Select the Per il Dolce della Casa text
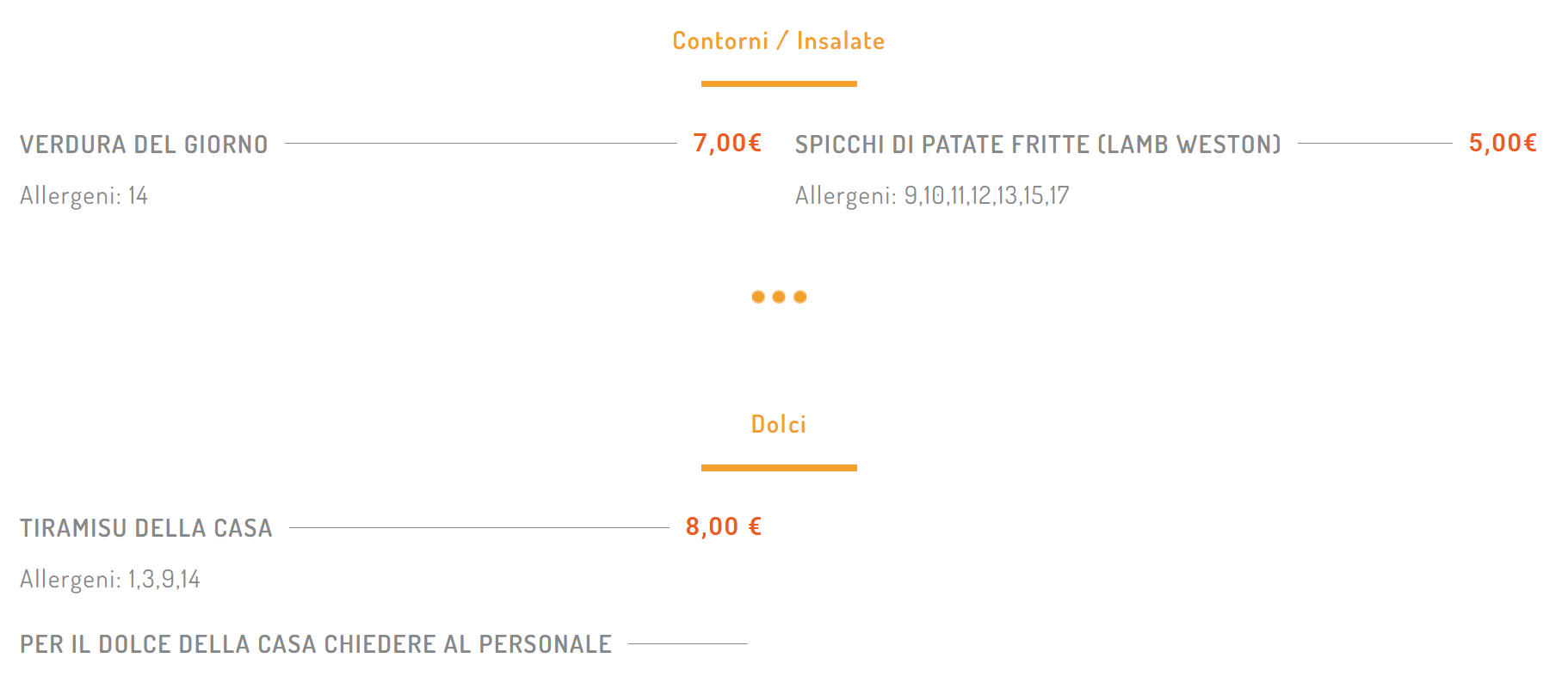1568x695 pixels. click(315, 644)
